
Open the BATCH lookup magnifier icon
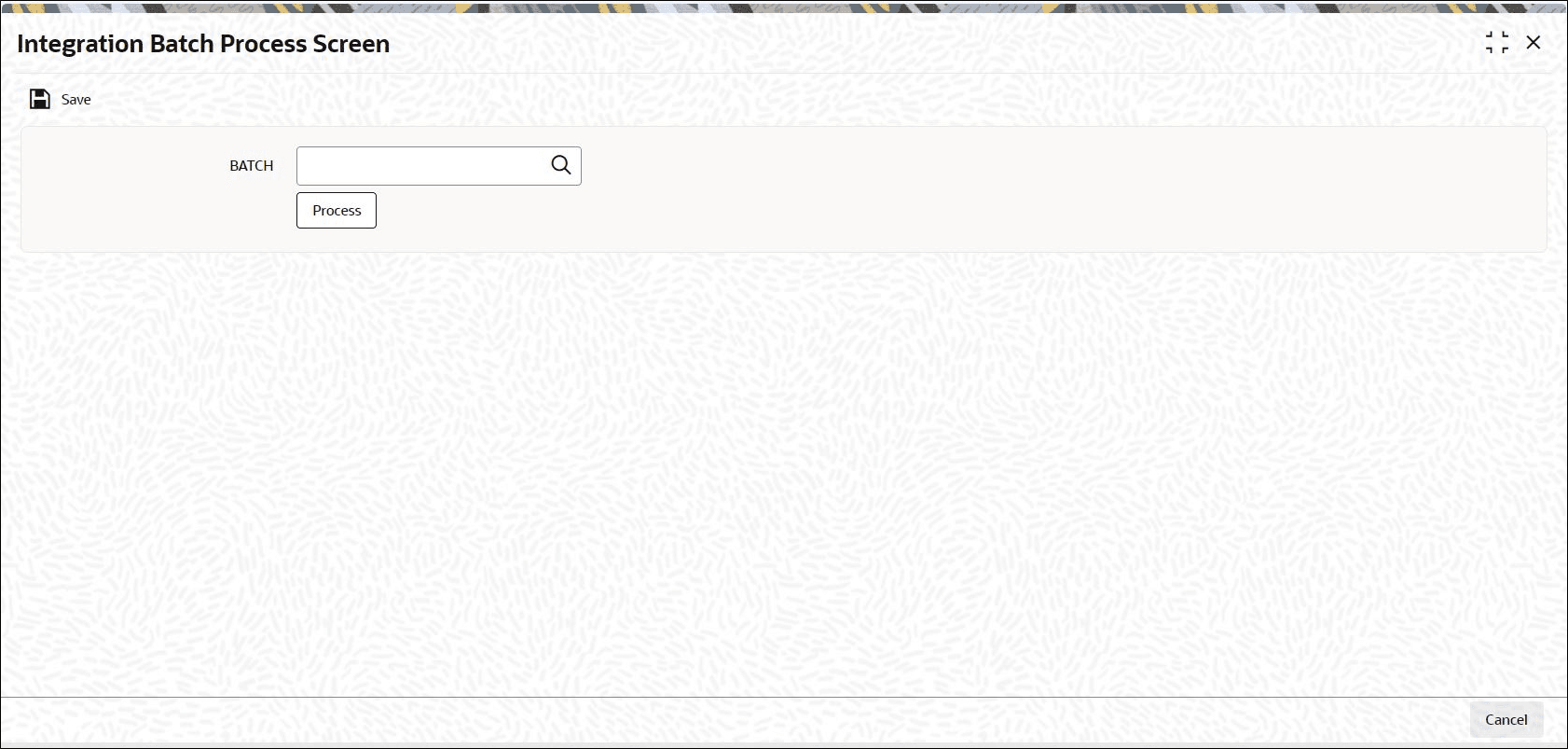point(560,165)
